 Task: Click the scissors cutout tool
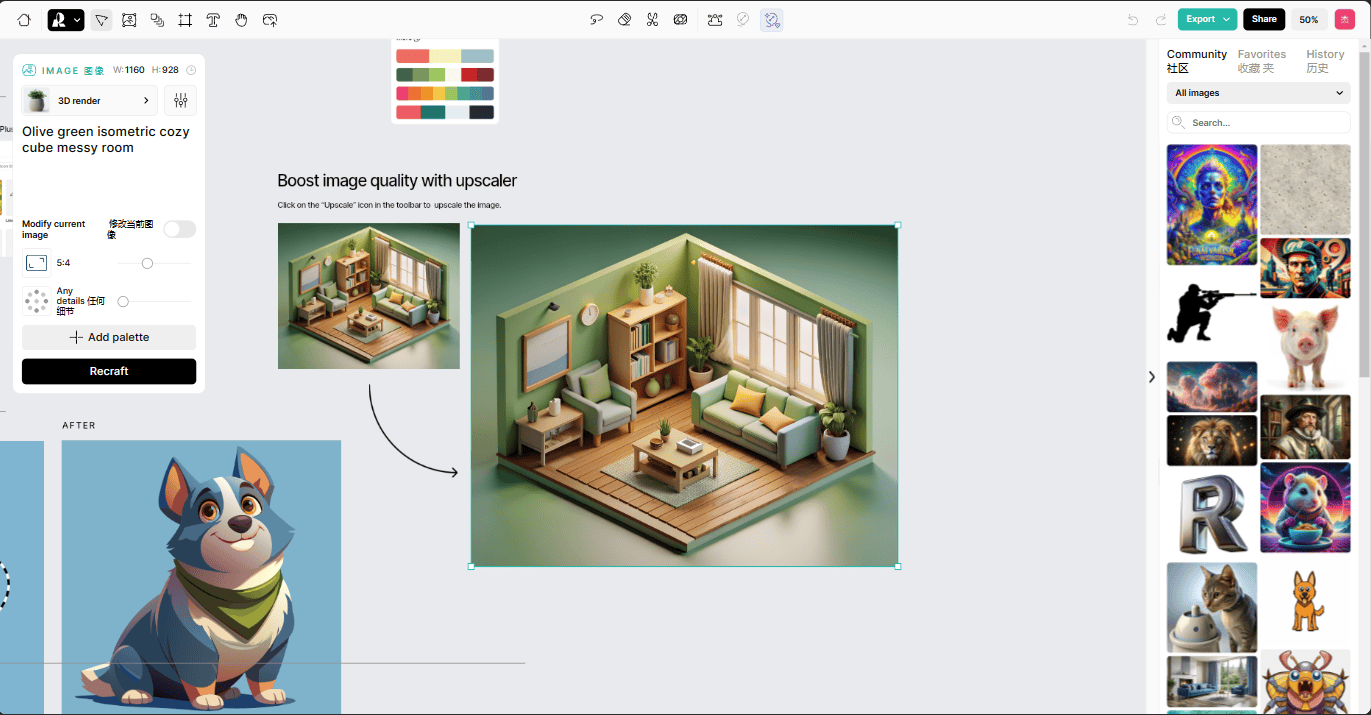[x=652, y=20]
